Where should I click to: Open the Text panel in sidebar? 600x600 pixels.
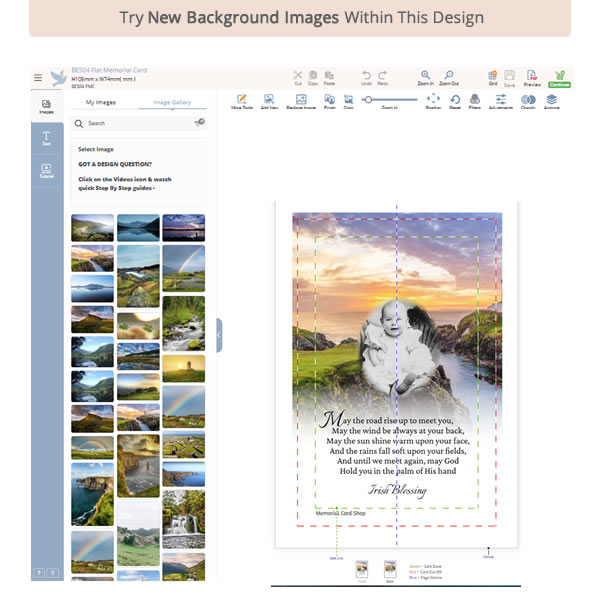[x=46, y=138]
